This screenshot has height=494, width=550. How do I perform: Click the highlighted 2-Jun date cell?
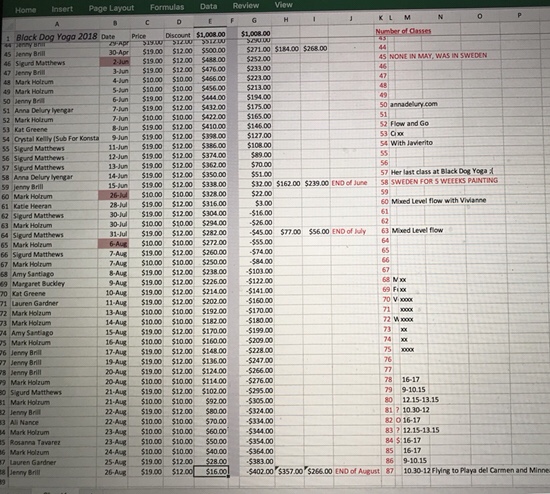[x=115, y=62]
